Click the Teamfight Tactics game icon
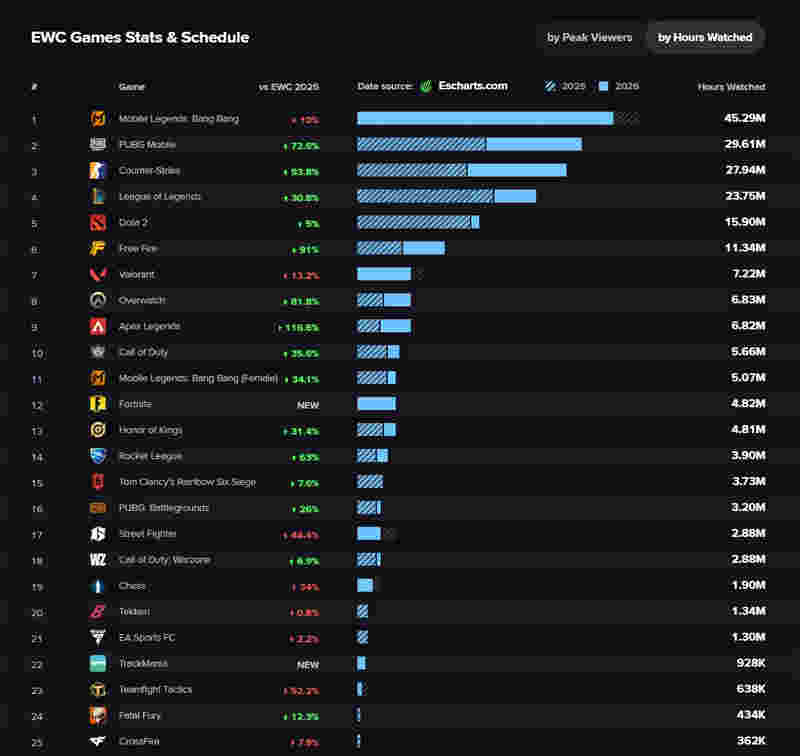 click(x=98, y=690)
